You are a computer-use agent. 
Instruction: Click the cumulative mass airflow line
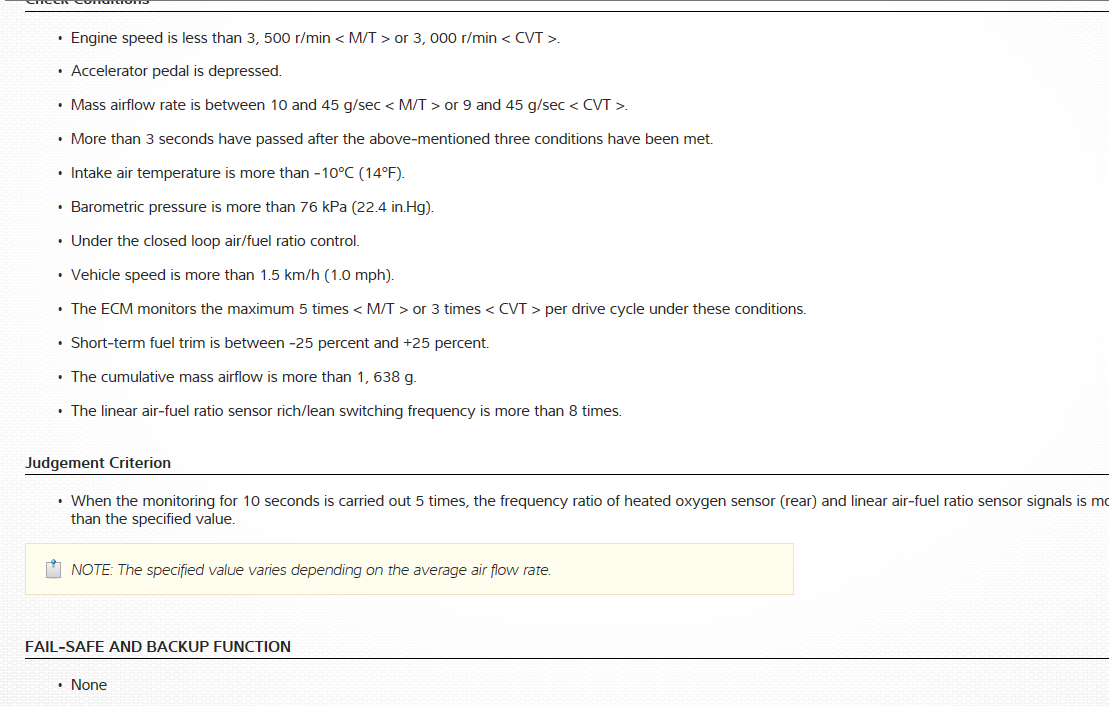pyautogui.click(x=243, y=377)
